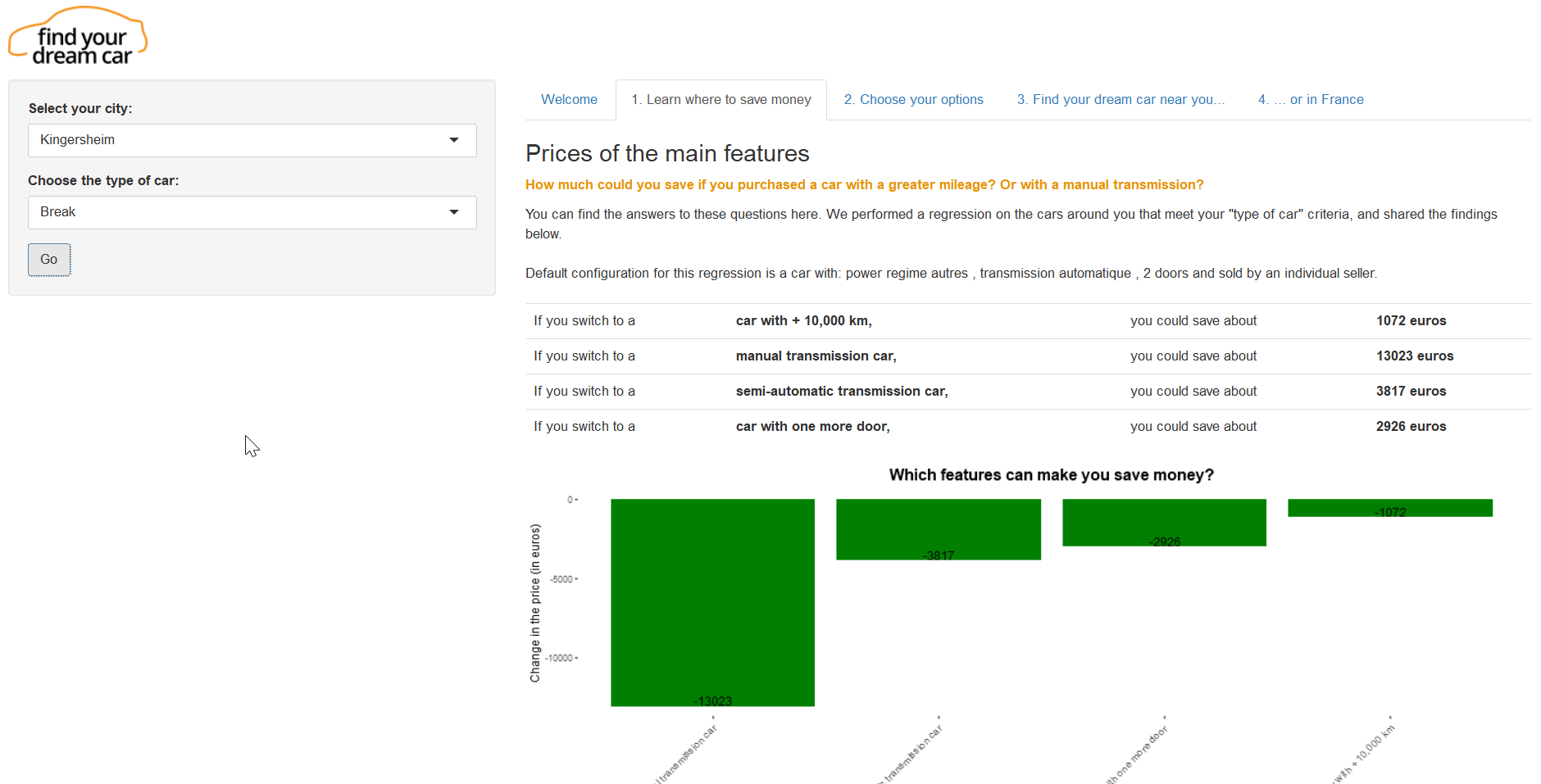Click the Prices of the main features heading

pyautogui.click(x=667, y=153)
